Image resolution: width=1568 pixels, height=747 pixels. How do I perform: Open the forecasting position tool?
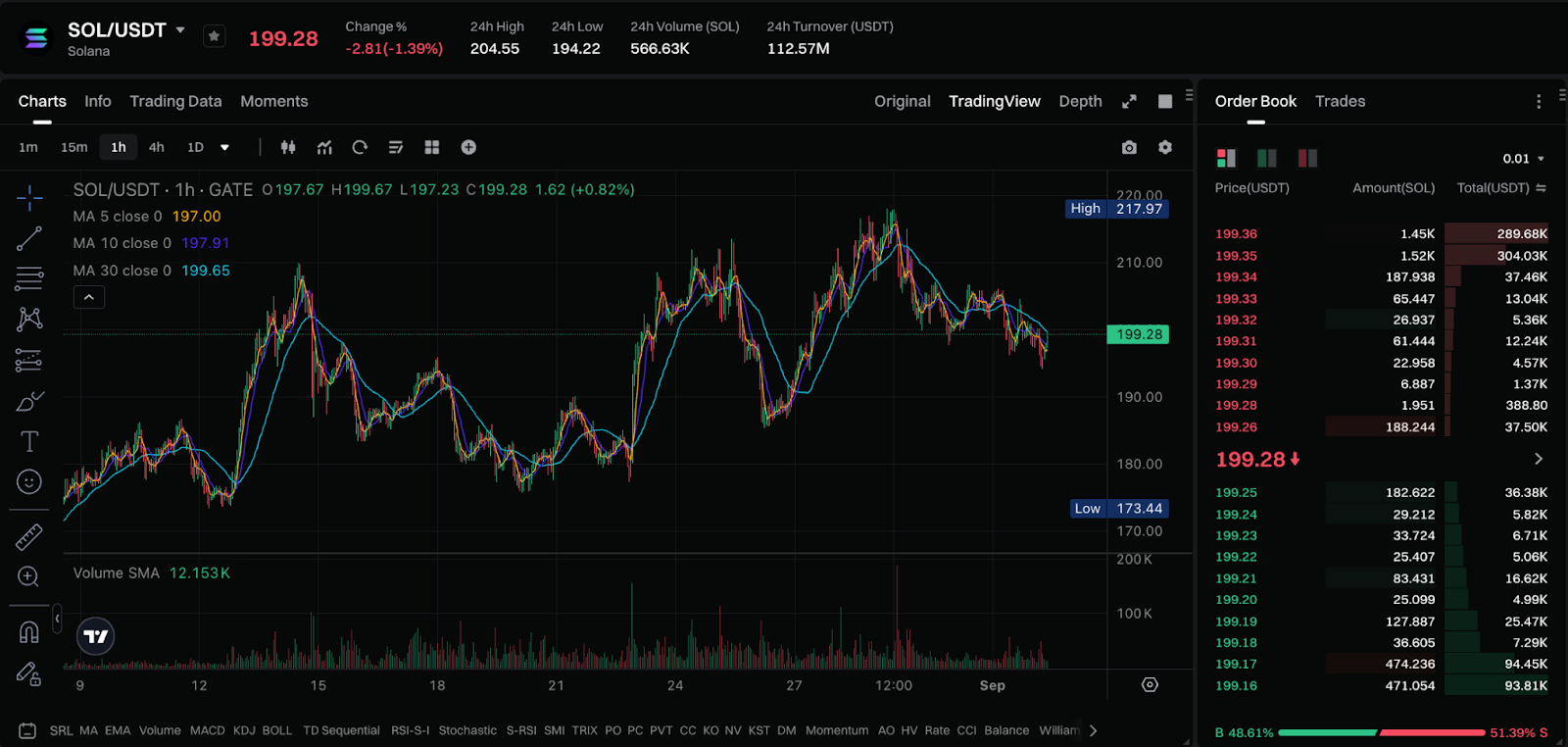coord(29,361)
